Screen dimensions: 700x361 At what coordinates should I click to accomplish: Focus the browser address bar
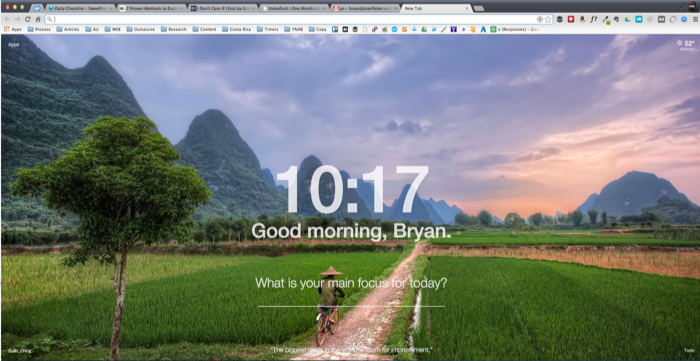pos(295,19)
